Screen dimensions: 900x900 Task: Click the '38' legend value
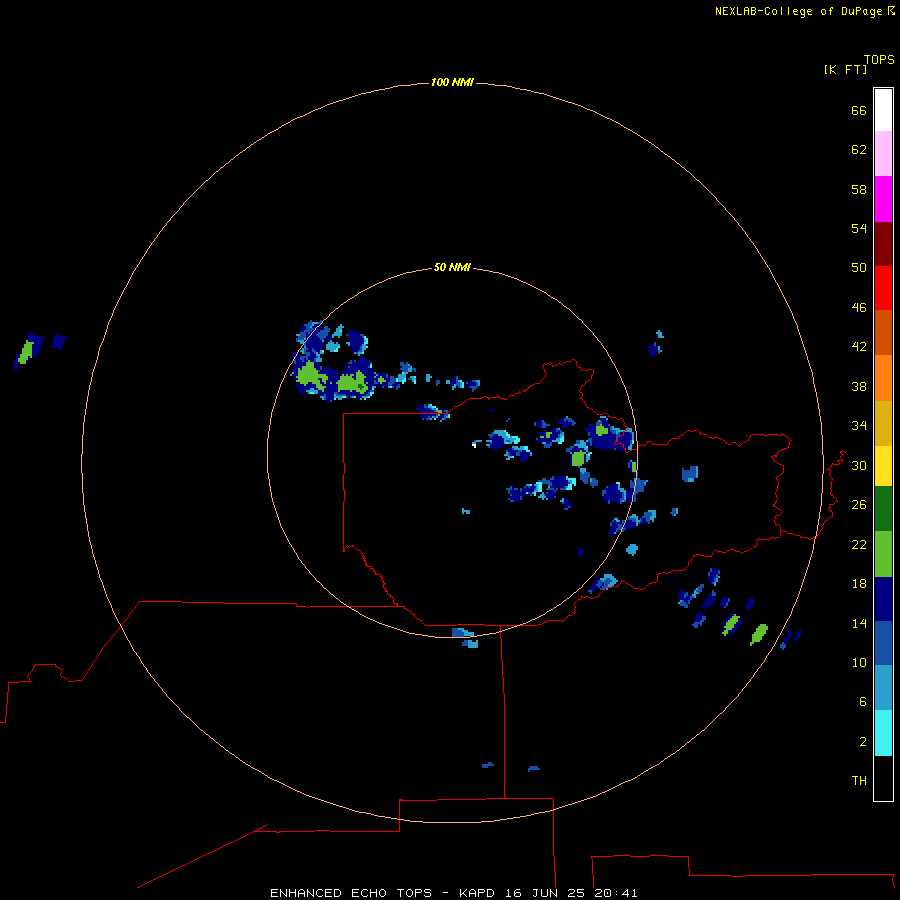859,386
